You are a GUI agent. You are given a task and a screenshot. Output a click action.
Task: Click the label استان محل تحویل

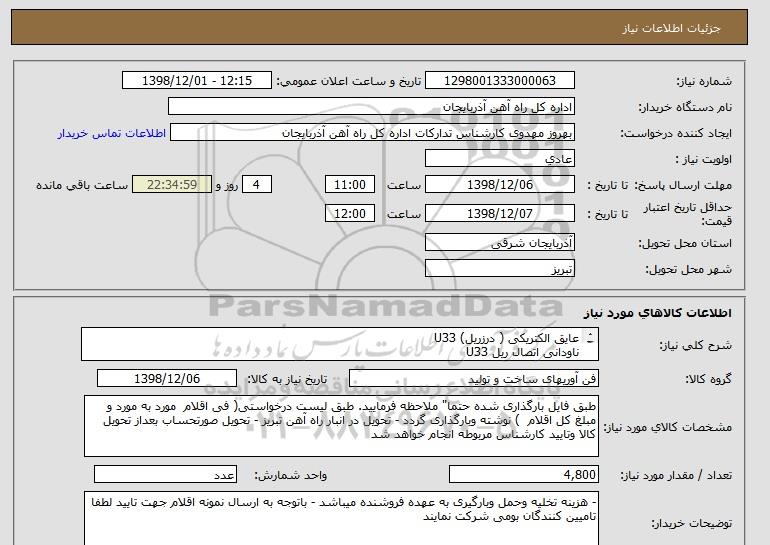coord(685,243)
